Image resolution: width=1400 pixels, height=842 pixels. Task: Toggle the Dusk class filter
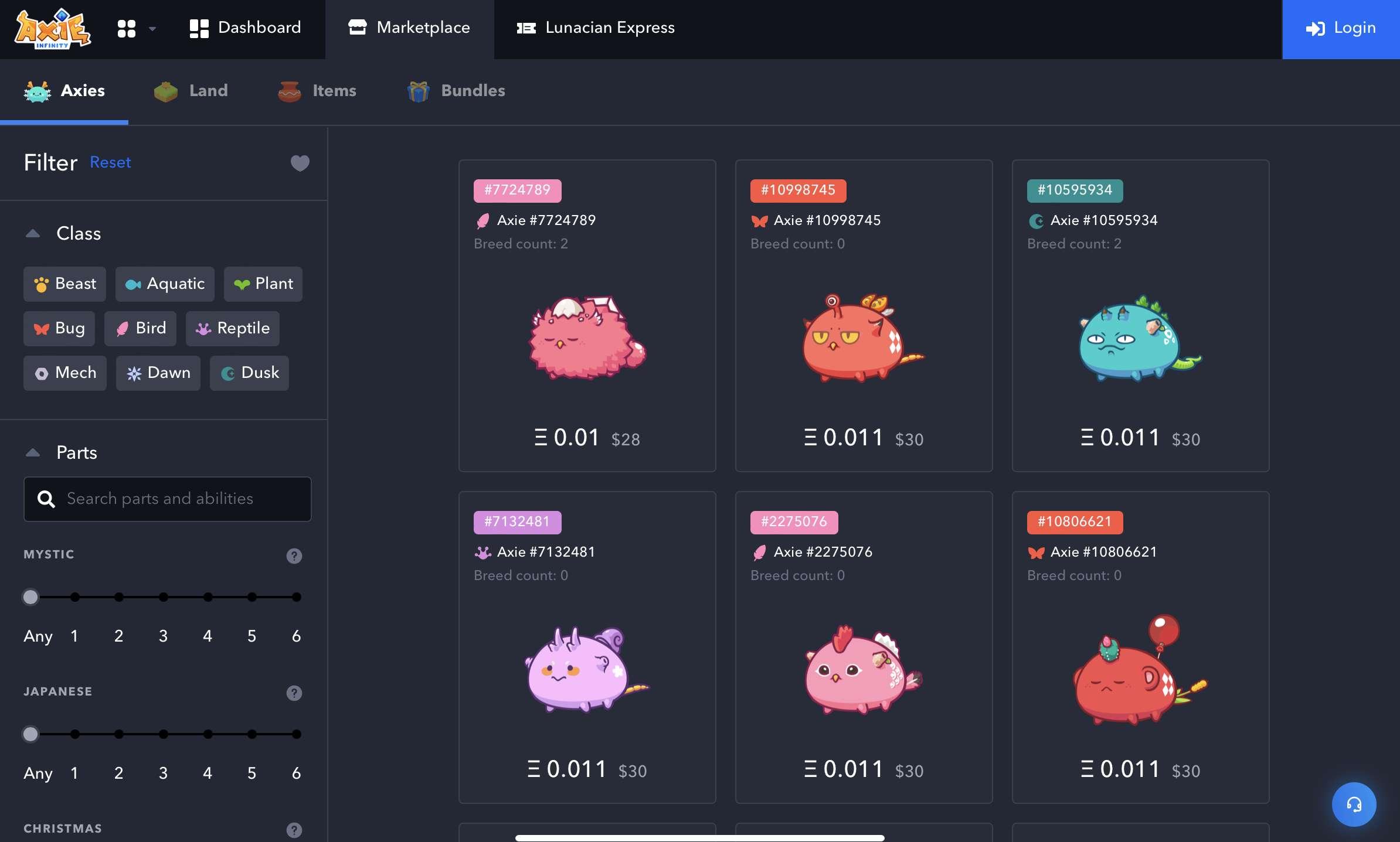click(249, 373)
